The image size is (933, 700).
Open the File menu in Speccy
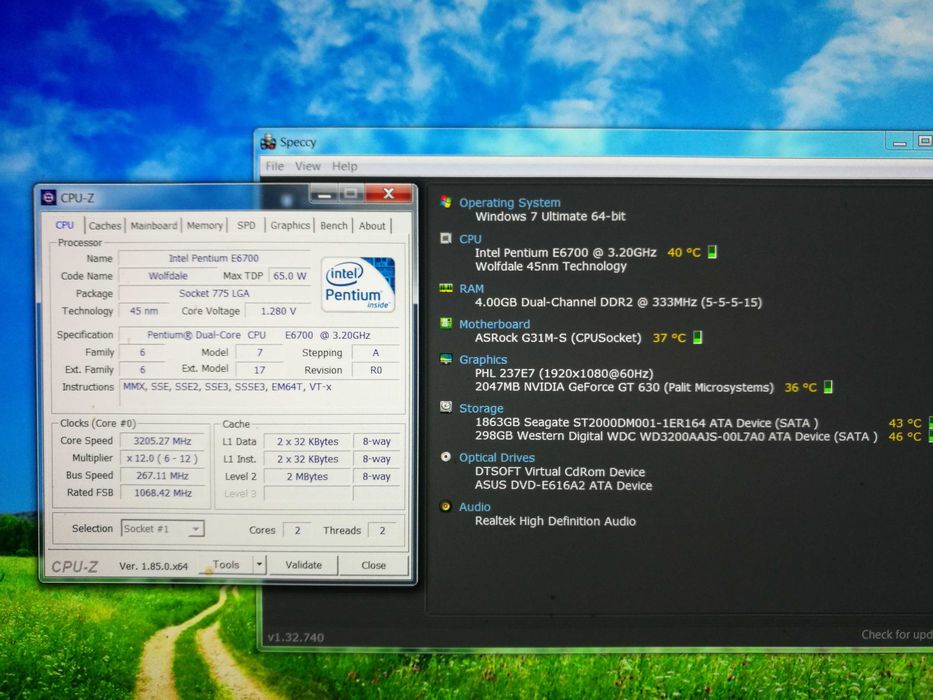pyautogui.click(x=274, y=166)
